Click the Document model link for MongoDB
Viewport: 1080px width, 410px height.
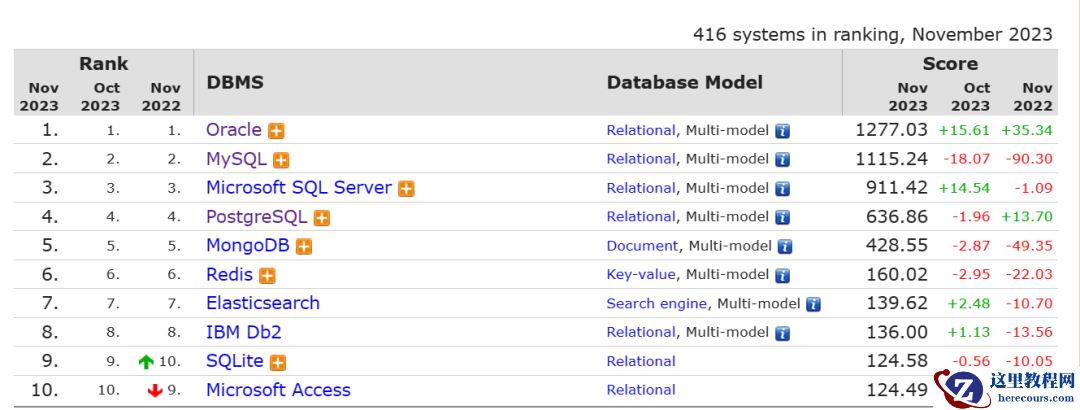point(642,246)
